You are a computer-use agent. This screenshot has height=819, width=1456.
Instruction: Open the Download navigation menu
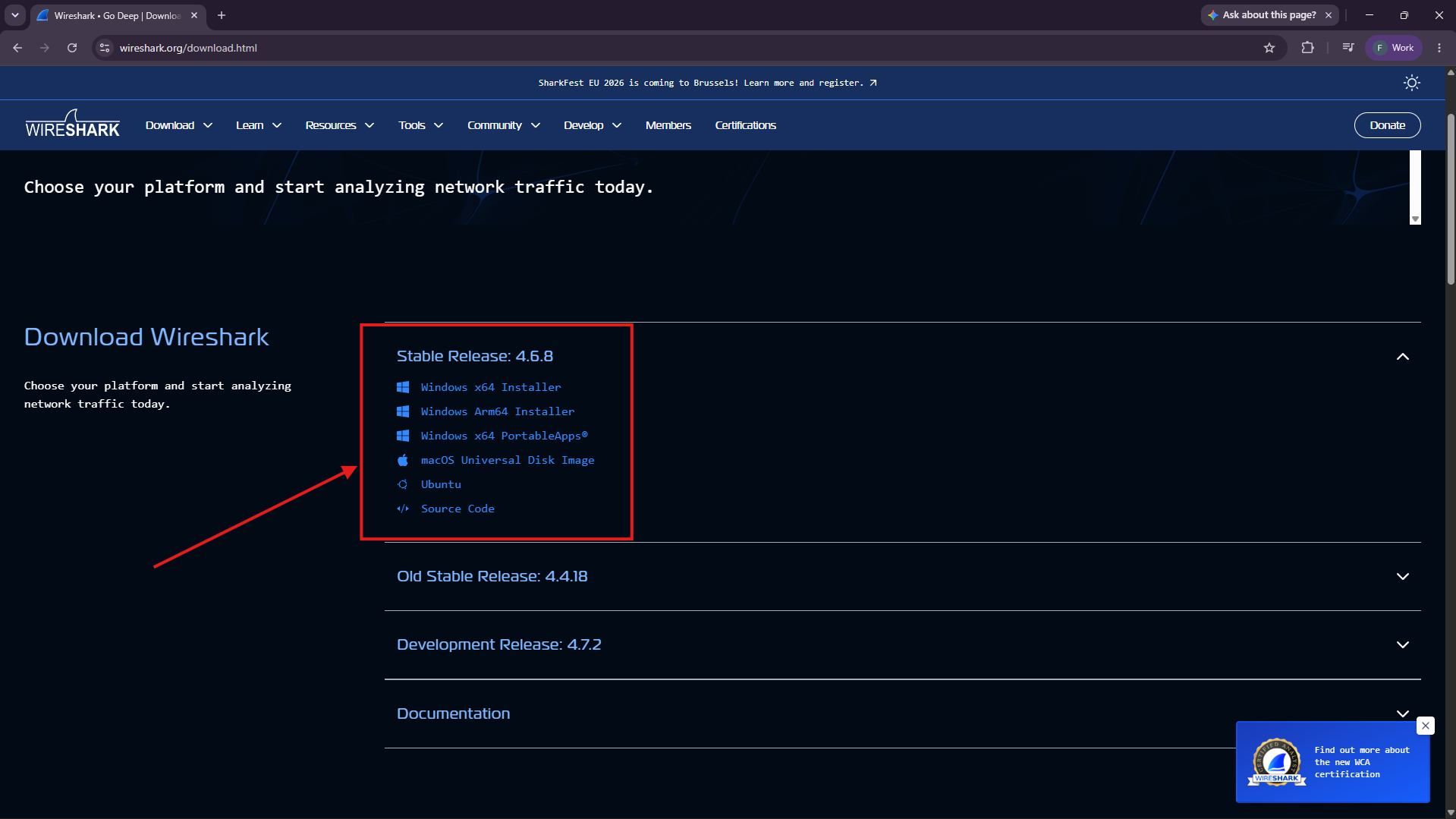179,125
